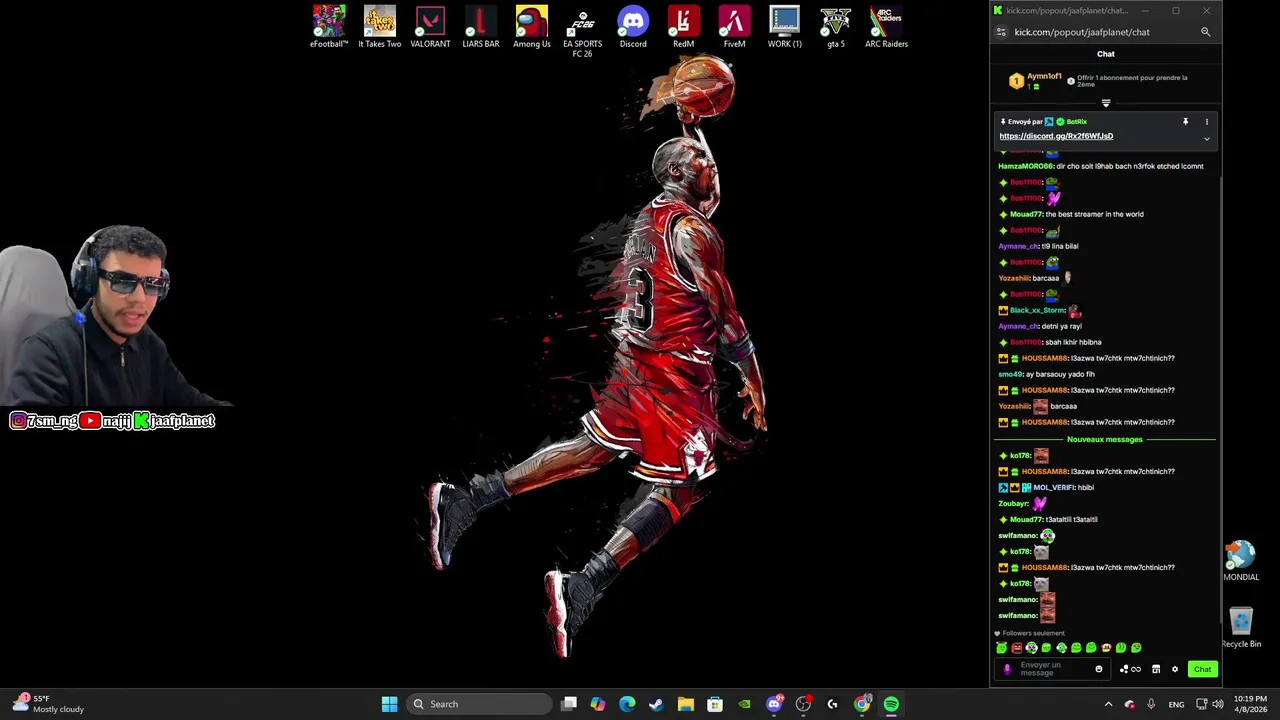Open the WORK (1) desktop icon
The image size is (1280, 720).
click(785, 27)
